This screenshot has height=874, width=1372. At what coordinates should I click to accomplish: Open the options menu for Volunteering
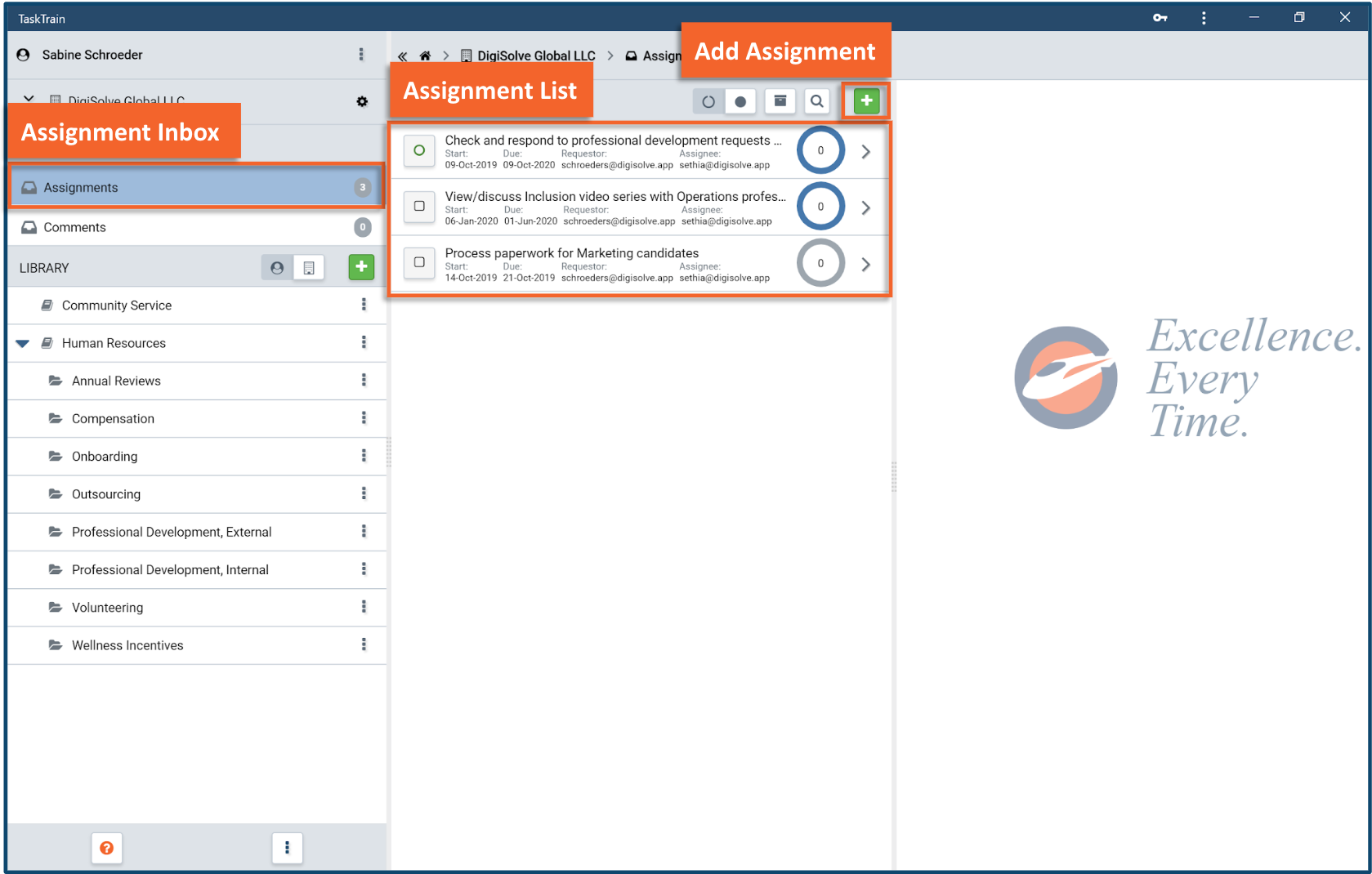coord(364,607)
